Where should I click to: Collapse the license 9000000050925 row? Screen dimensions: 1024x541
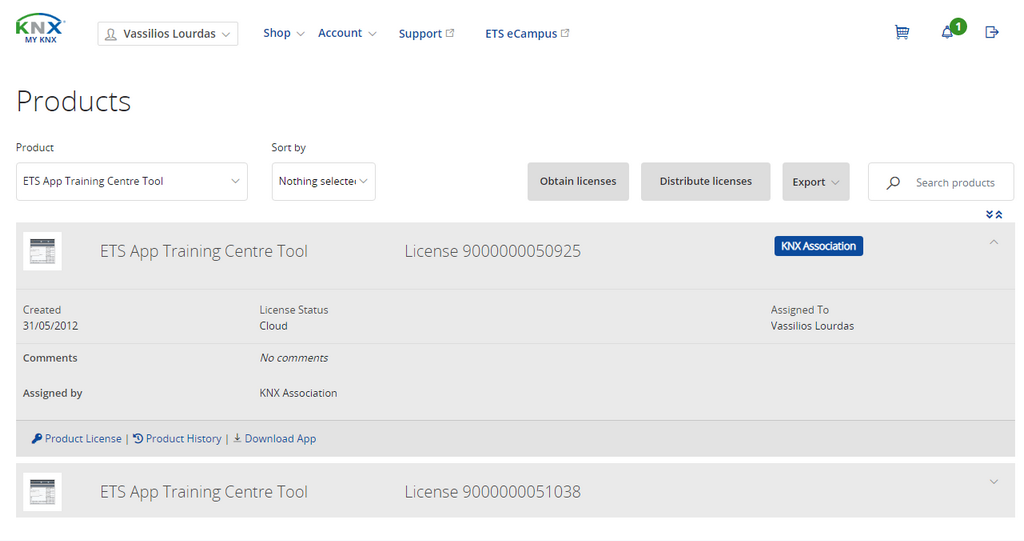(x=993, y=242)
